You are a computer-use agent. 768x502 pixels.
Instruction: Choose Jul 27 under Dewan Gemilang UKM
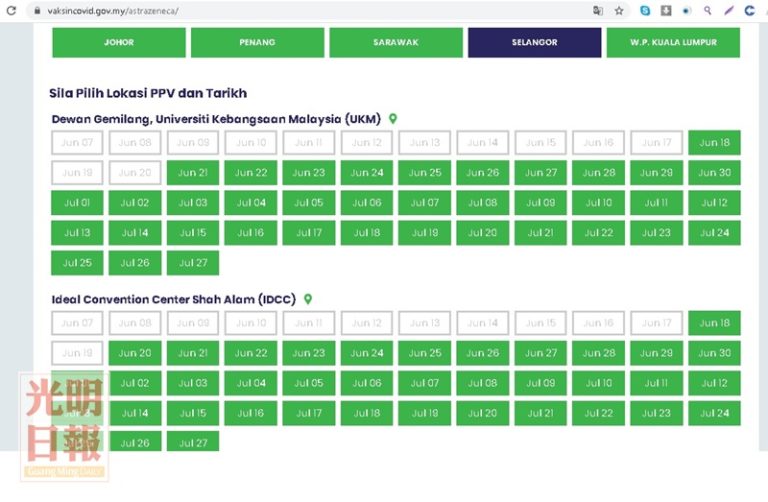(x=193, y=263)
